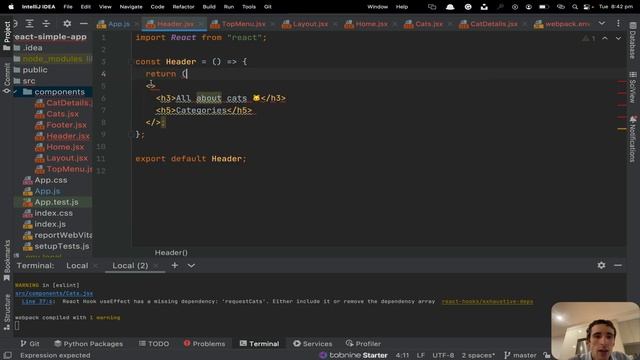Click the tabnine Starter status widget
The image size is (640, 360).
(353, 355)
